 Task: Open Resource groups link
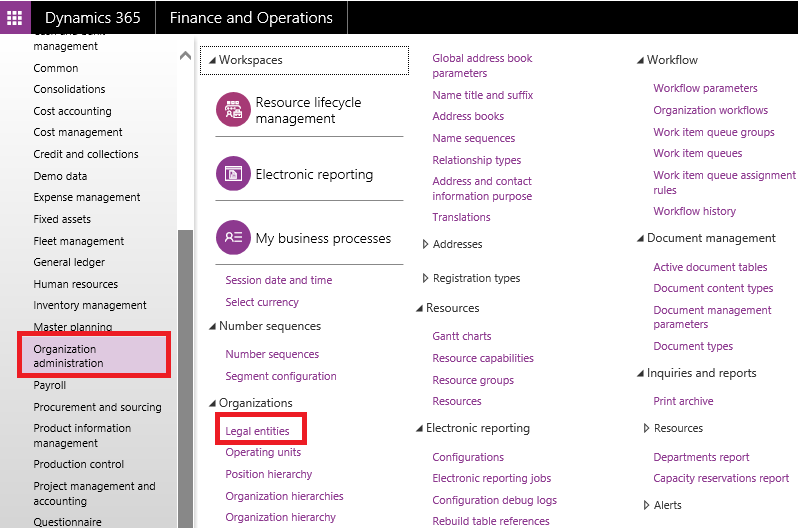pyautogui.click(x=473, y=380)
